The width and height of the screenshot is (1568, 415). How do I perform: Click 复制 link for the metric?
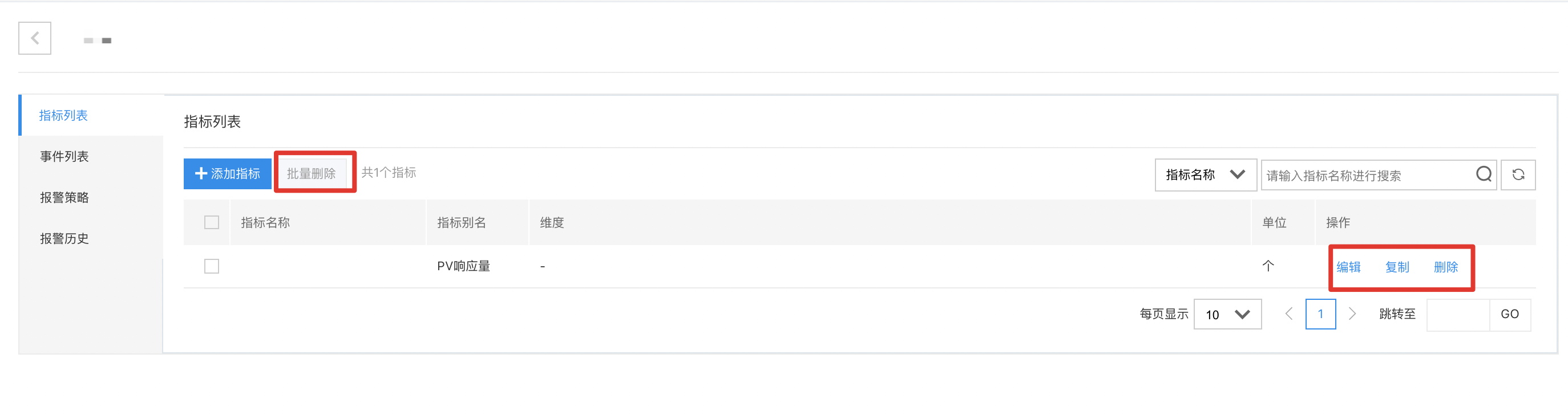[1397, 267]
